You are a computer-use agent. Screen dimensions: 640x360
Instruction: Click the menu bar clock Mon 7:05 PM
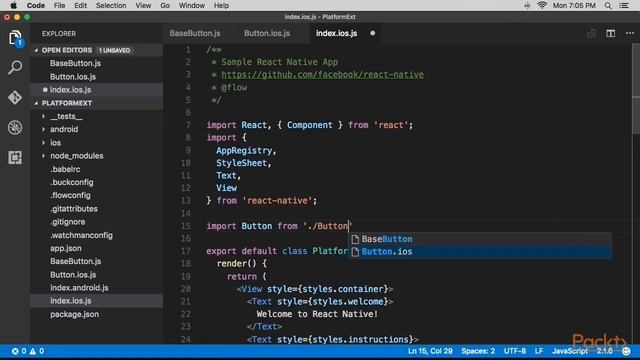[x=574, y=5]
